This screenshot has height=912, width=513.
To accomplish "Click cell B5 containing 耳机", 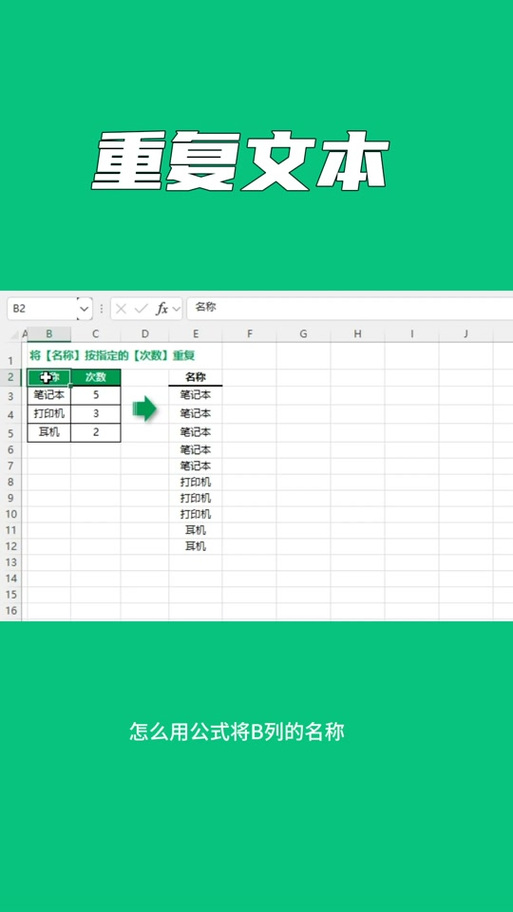I will pyautogui.click(x=49, y=432).
